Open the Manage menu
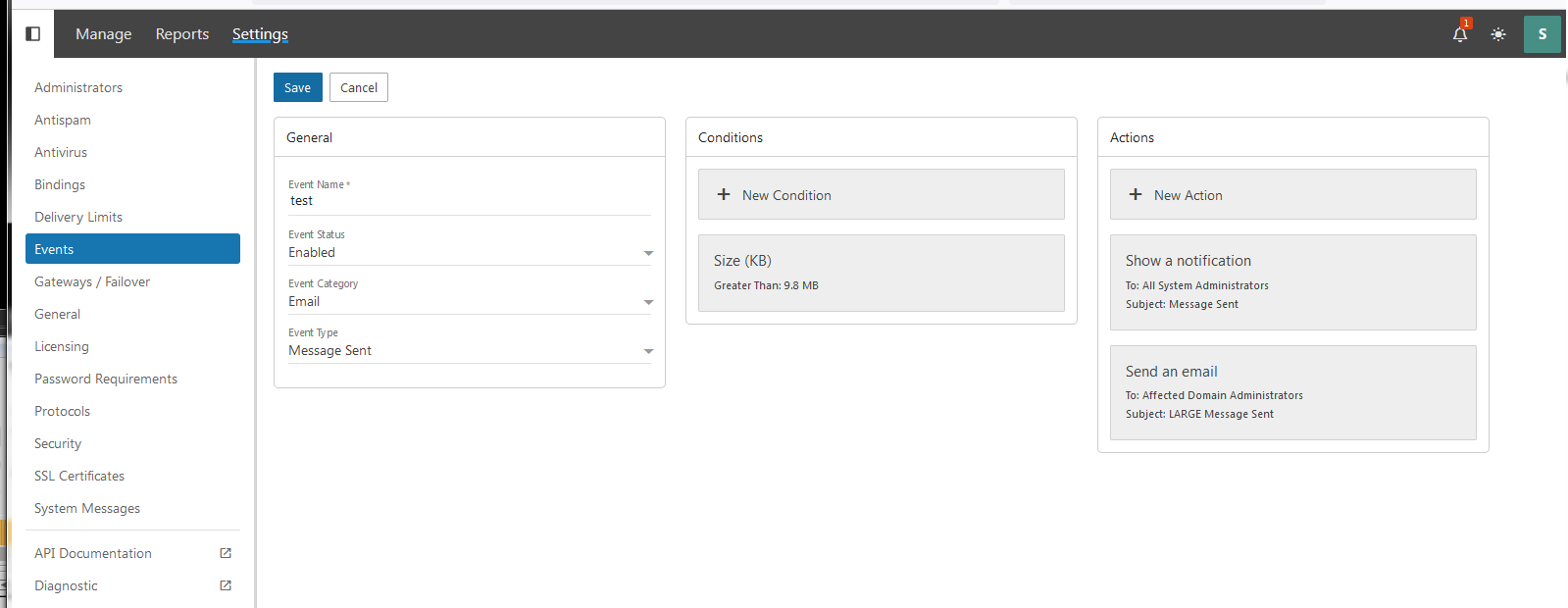Screen dimensions: 1568x608 tap(103, 34)
